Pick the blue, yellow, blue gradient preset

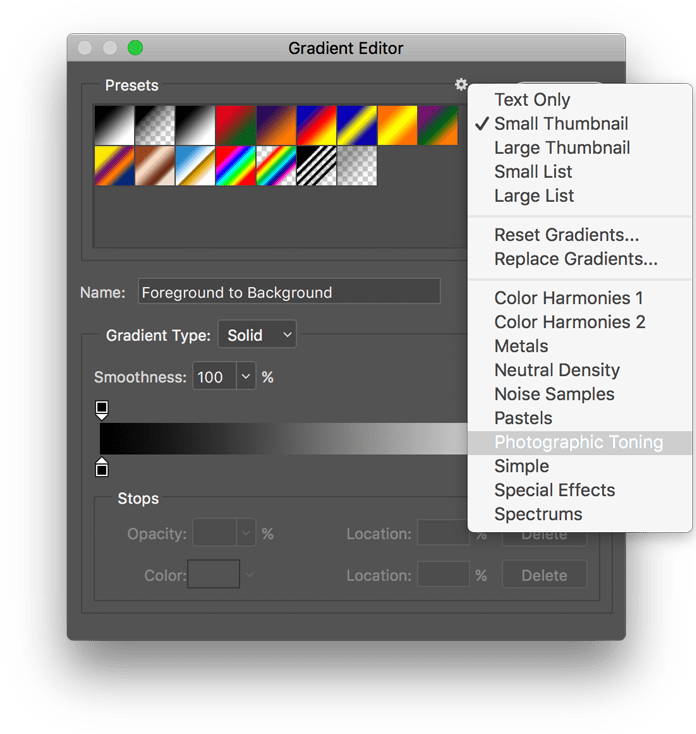coord(357,125)
